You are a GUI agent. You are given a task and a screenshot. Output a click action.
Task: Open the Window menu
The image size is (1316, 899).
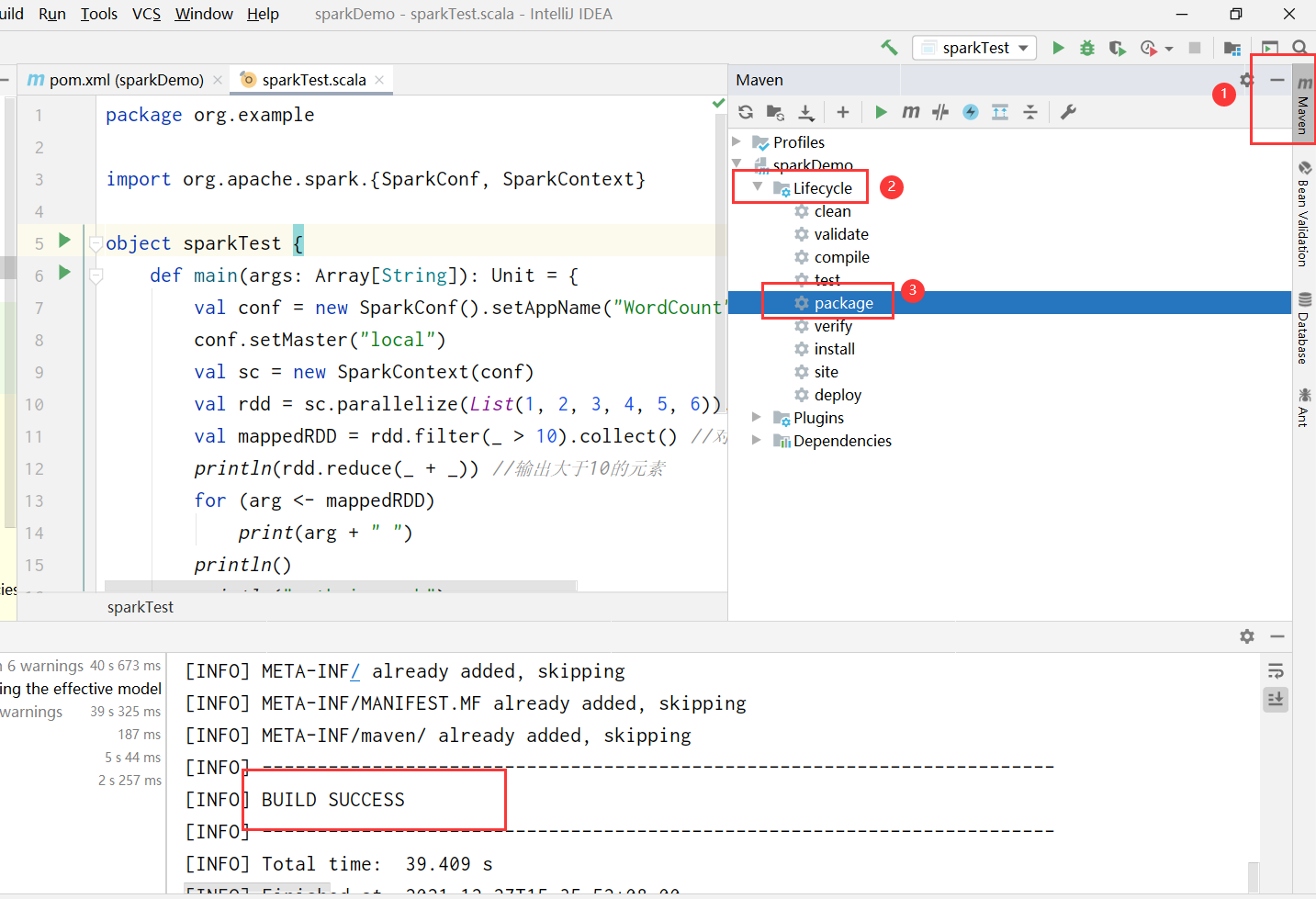click(x=204, y=14)
